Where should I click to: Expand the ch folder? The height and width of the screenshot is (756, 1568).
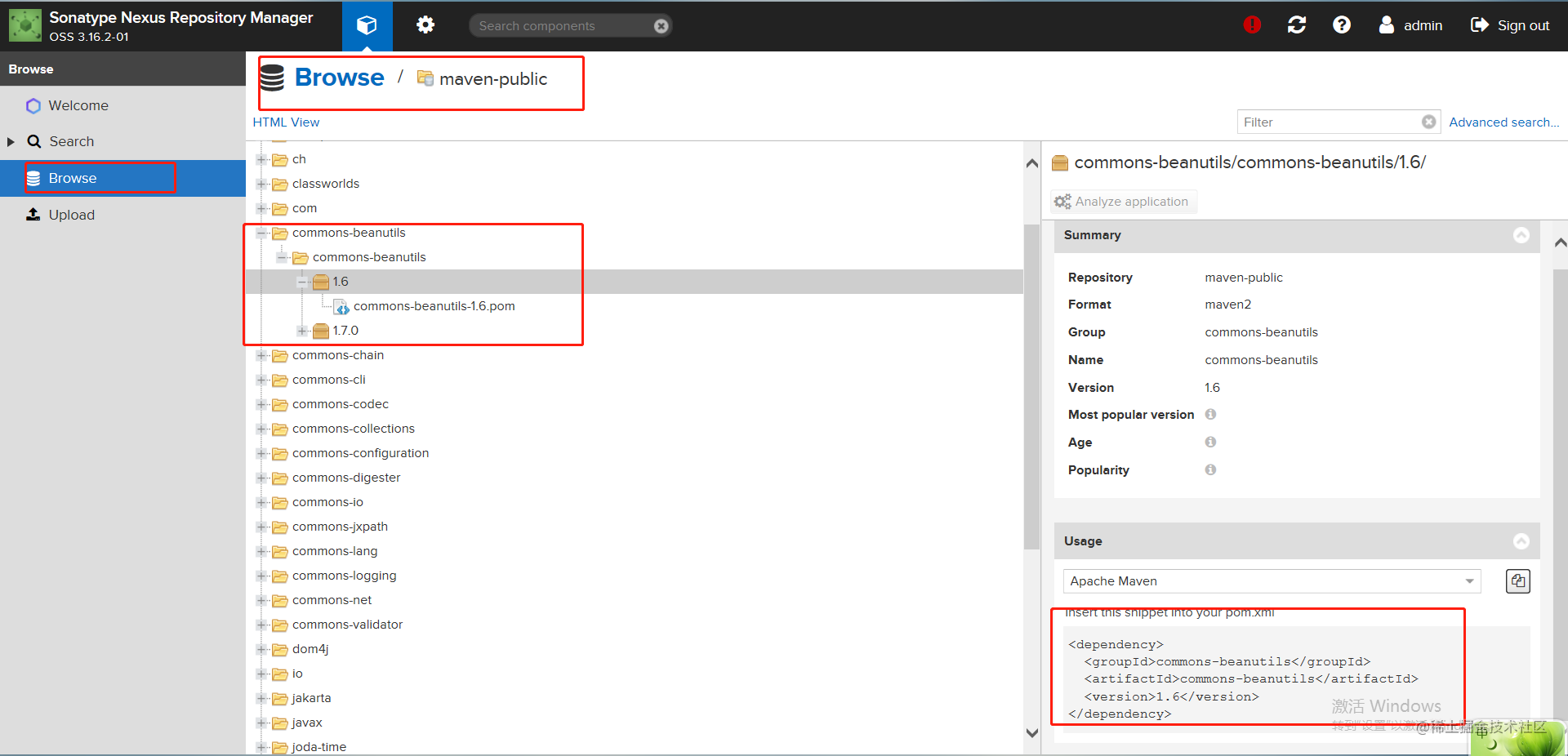point(262,159)
